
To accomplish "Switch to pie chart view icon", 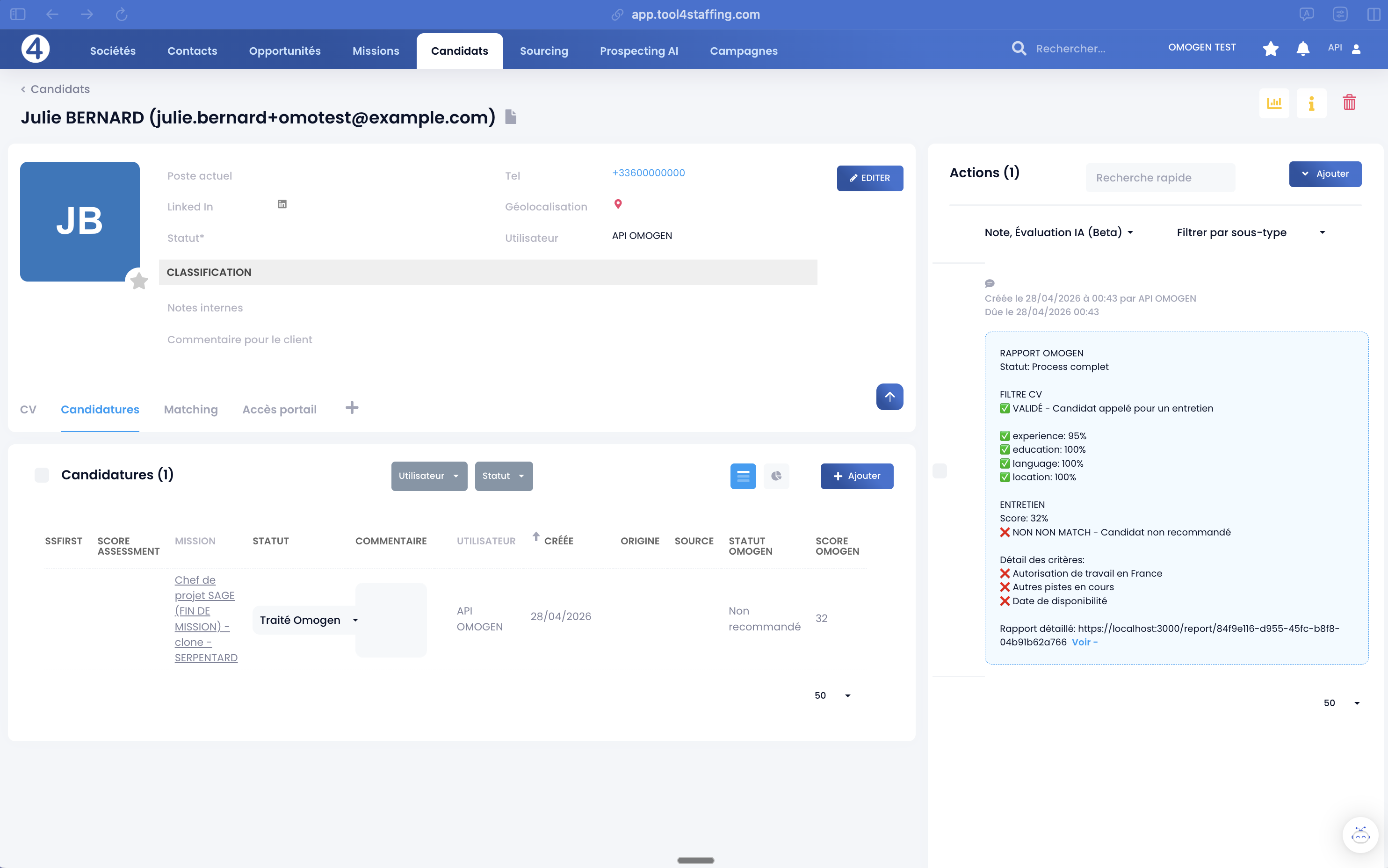I will tap(776, 476).
